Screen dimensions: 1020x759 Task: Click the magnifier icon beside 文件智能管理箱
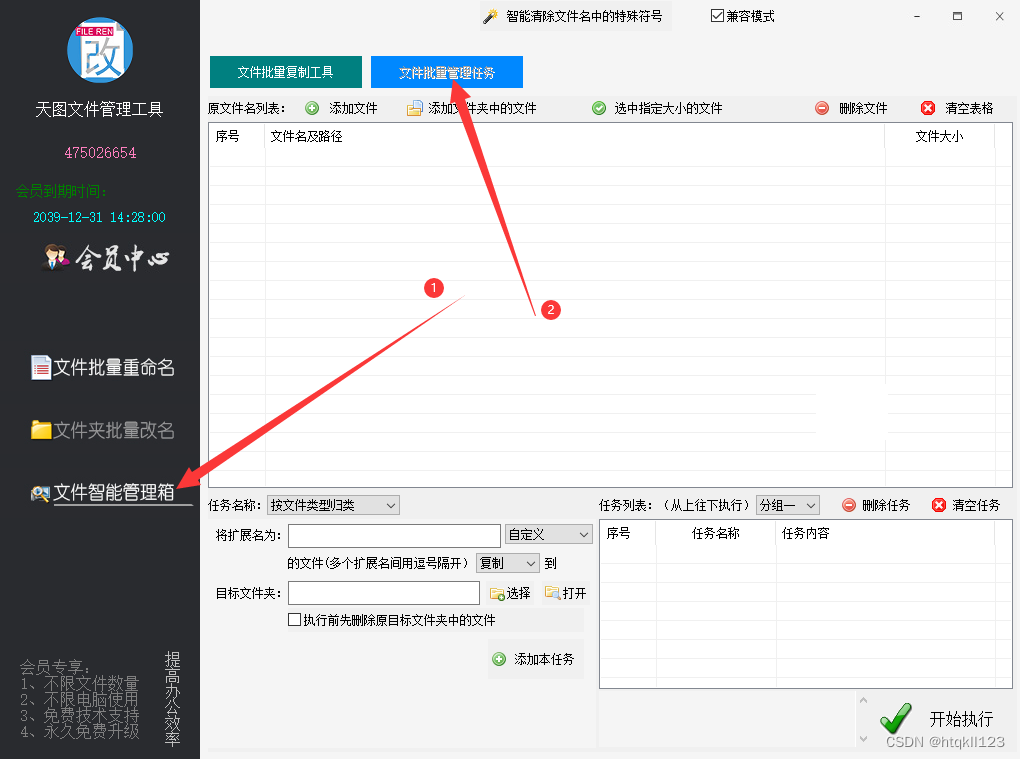(40, 494)
